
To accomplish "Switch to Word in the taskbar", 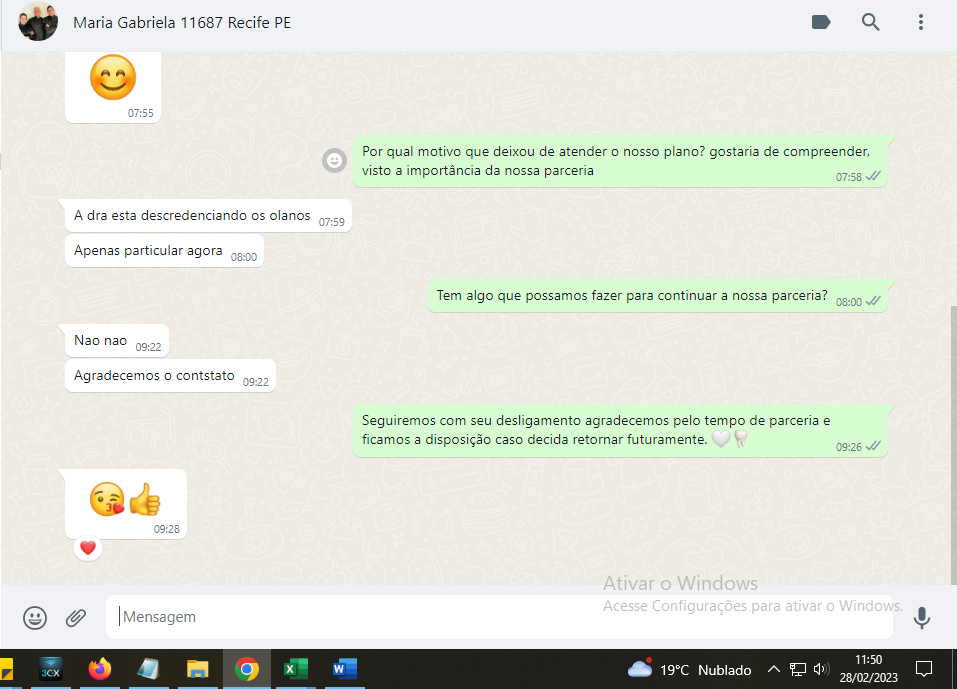I will click(344, 669).
